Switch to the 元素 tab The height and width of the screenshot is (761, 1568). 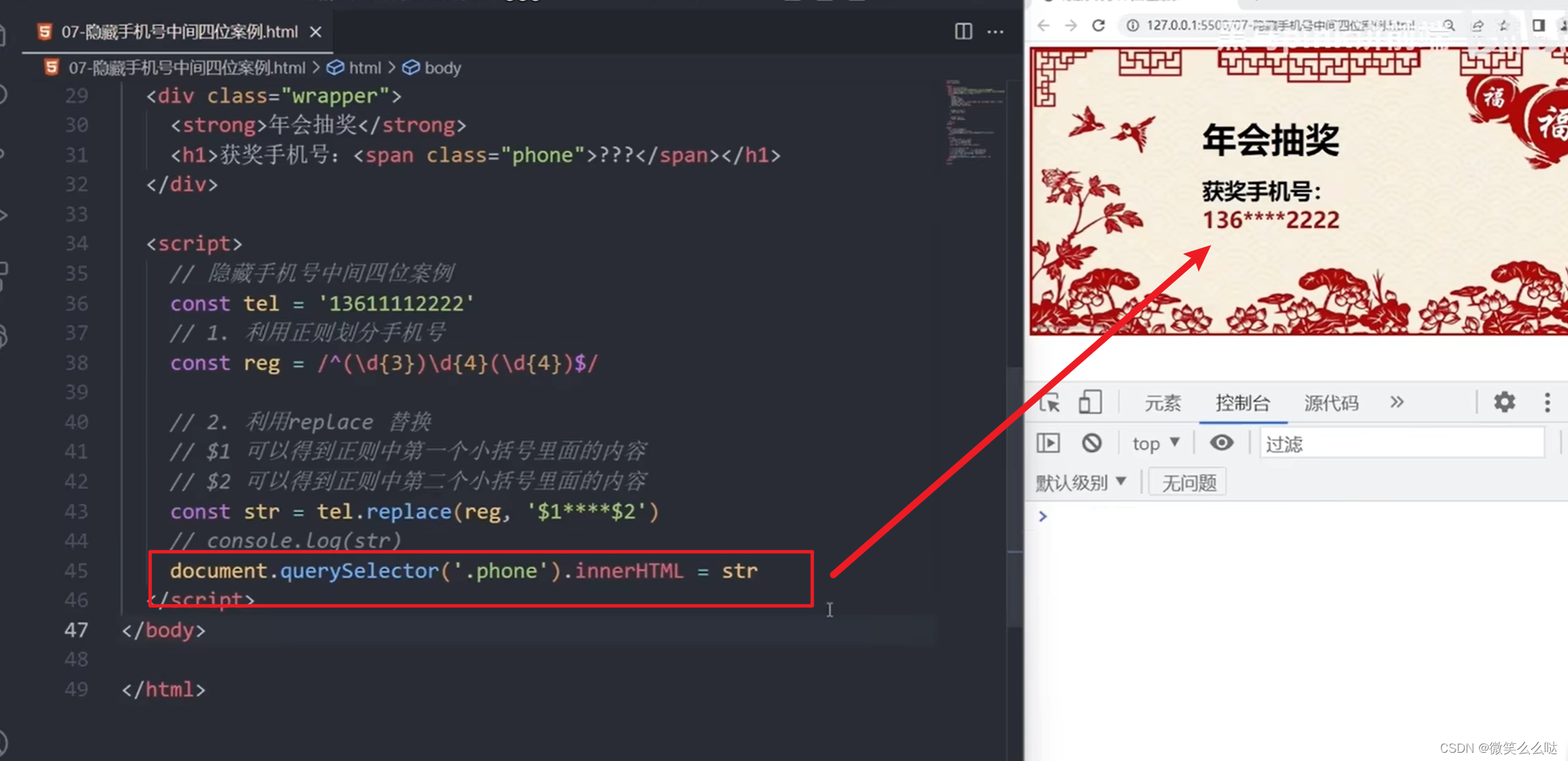click(1163, 403)
